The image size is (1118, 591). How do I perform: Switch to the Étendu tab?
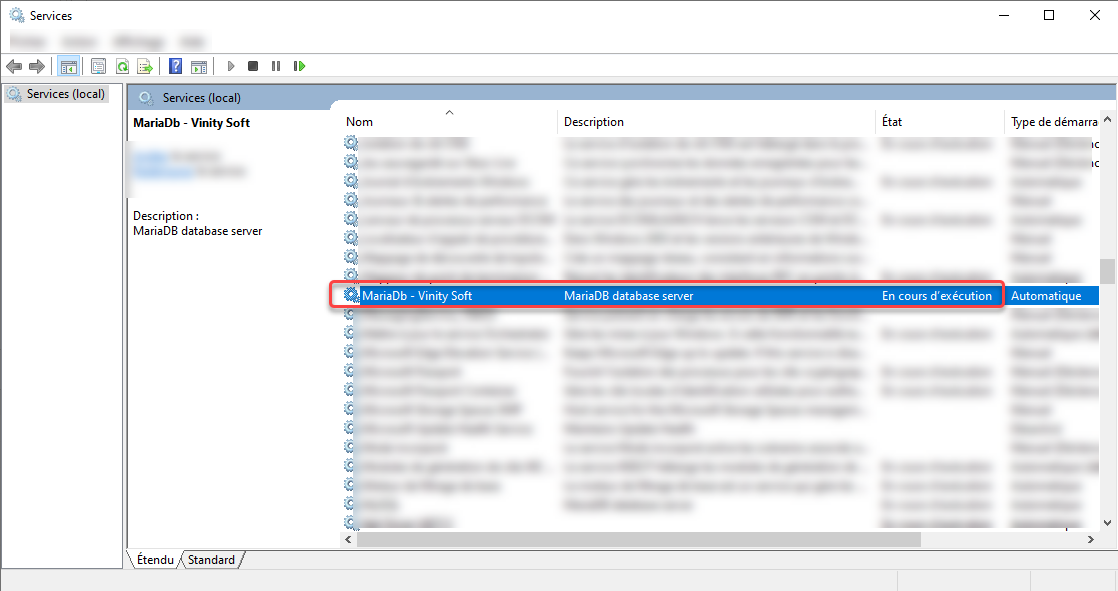tap(155, 560)
